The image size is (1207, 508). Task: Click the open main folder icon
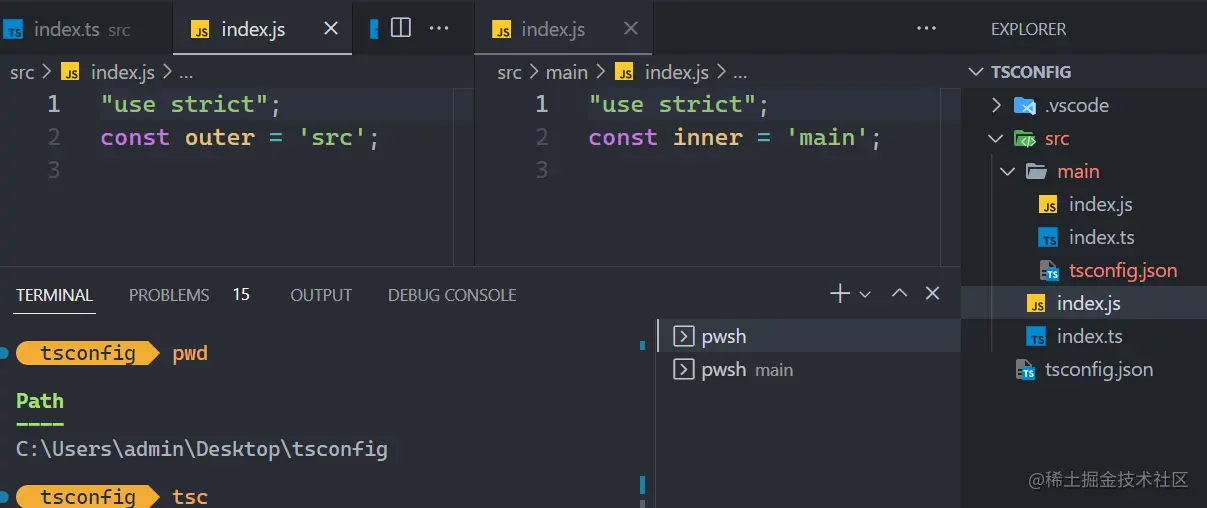1036,171
